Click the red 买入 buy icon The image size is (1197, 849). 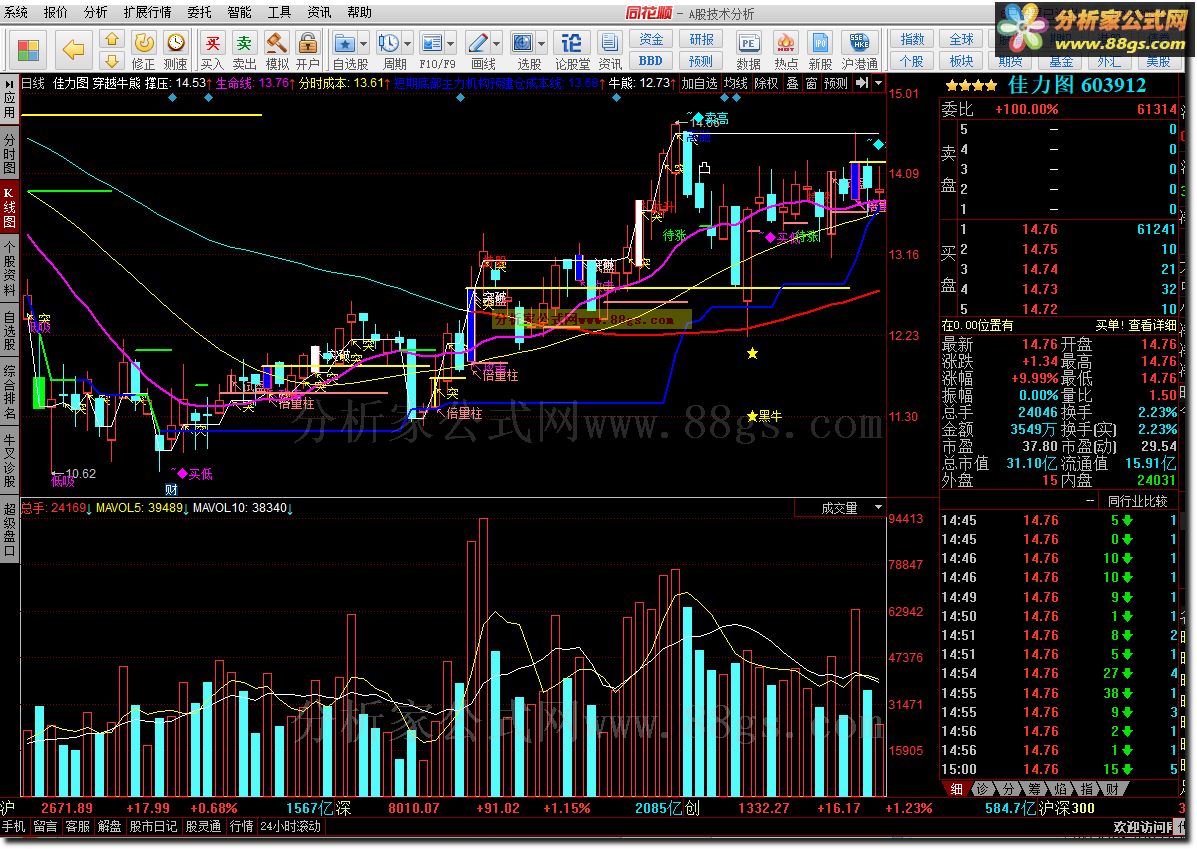click(x=212, y=43)
